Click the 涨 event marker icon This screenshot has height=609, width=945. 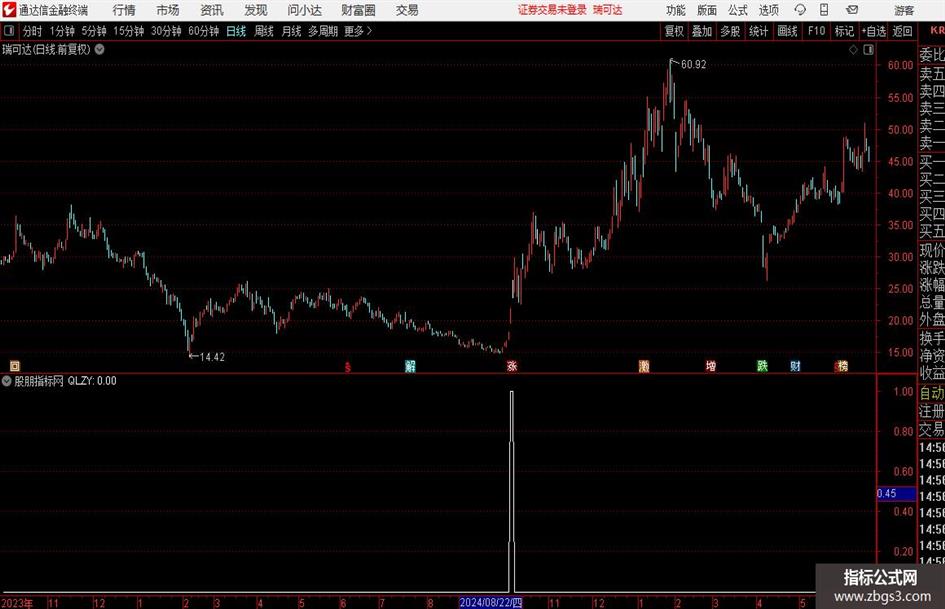[512, 365]
